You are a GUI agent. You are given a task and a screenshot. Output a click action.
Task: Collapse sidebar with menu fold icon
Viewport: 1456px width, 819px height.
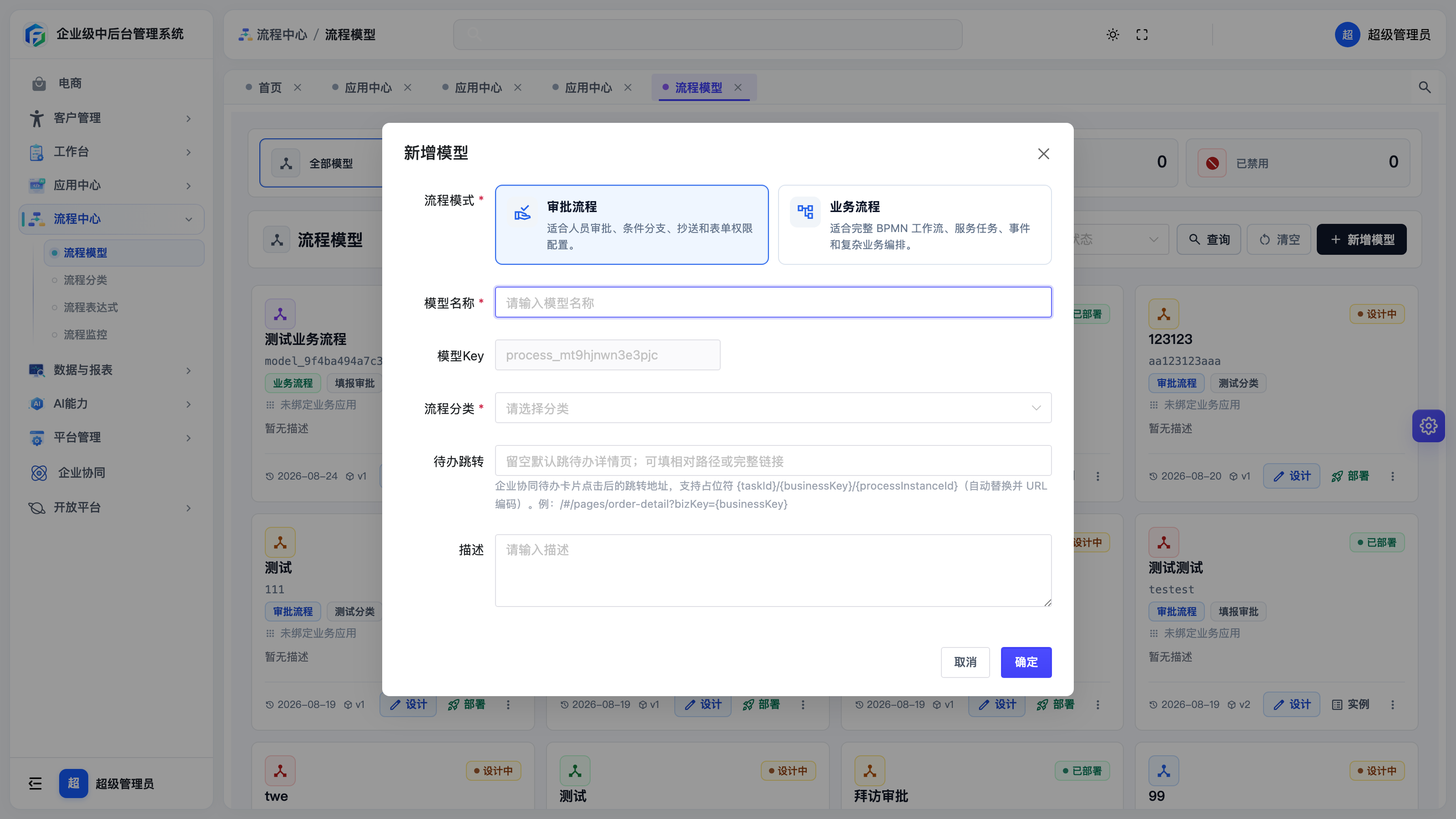[x=35, y=784]
